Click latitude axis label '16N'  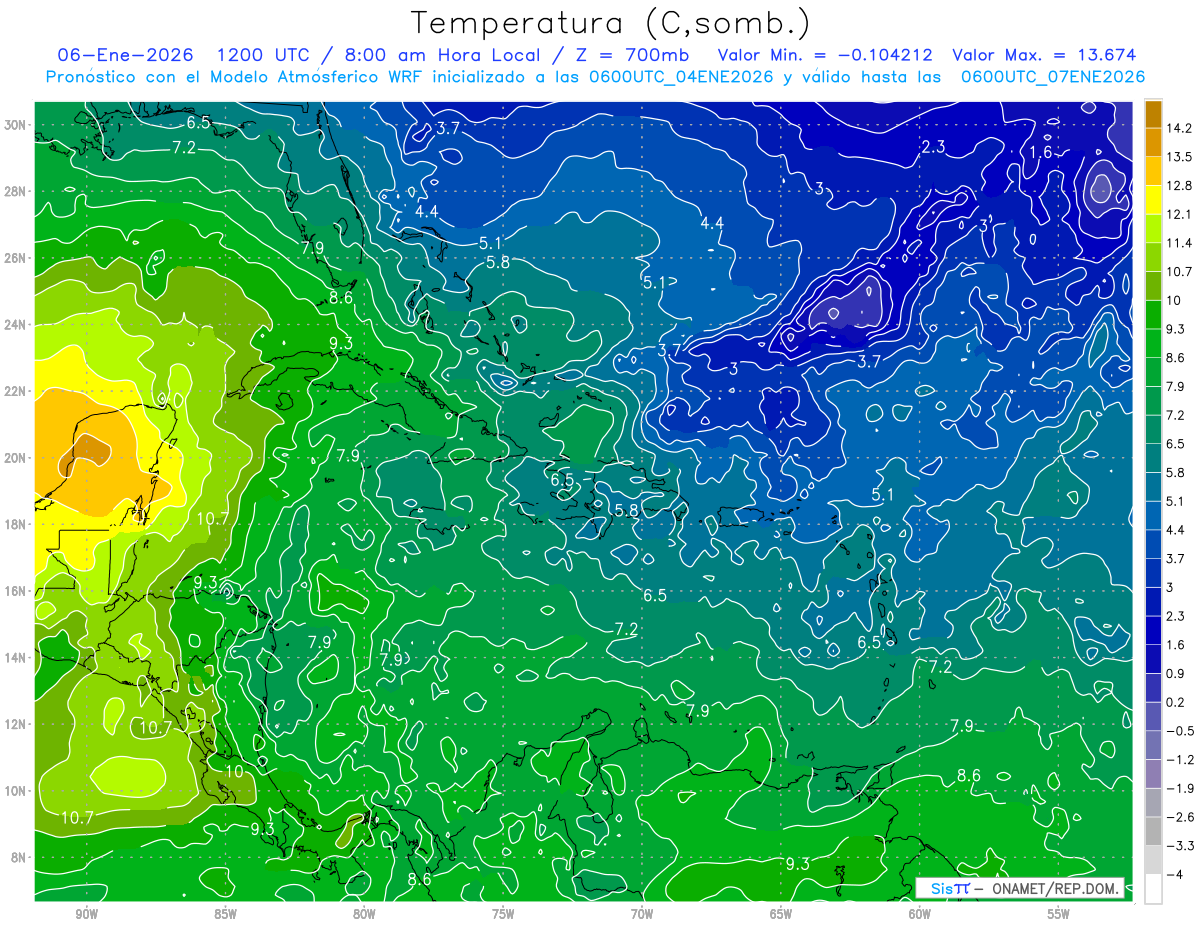15,591
